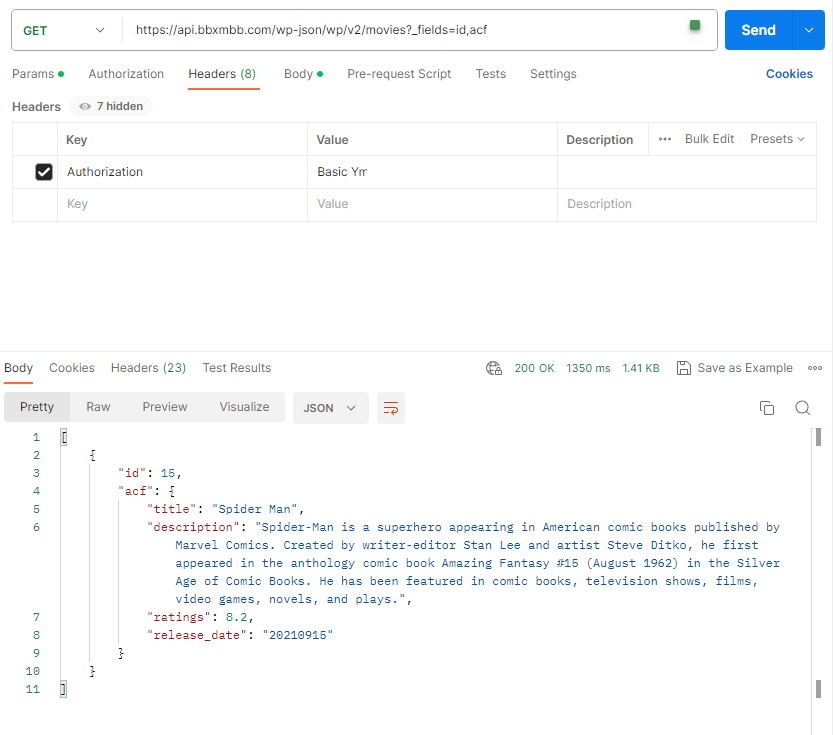Open the response options ellipsis menu
The height and width of the screenshot is (735, 833).
pyautogui.click(x=815, y=368)
